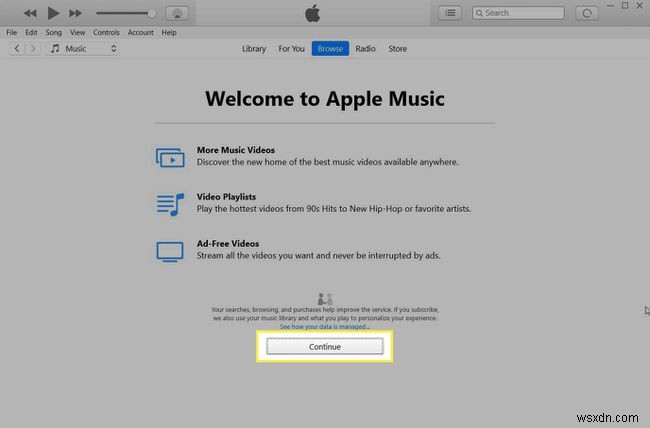The height and width of the screenshot is (428, 650).
Task: Open the AirPlay output button
Action: point(177,13)
